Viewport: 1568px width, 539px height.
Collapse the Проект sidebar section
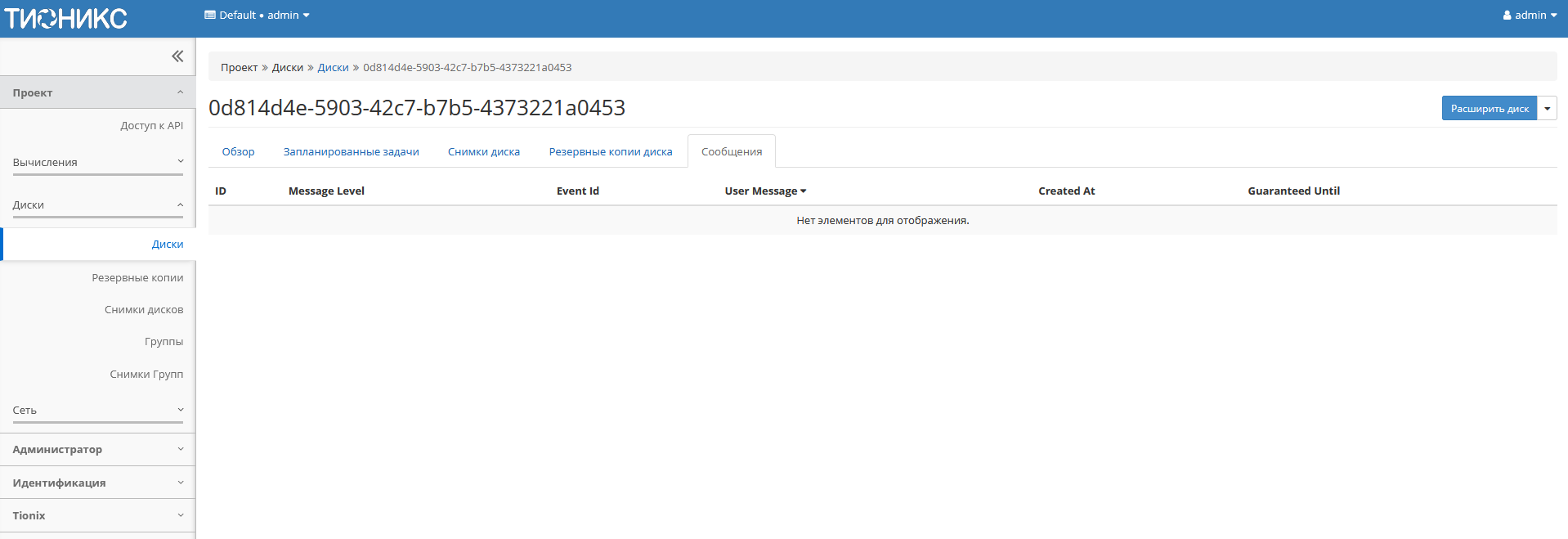click(97, 93)
